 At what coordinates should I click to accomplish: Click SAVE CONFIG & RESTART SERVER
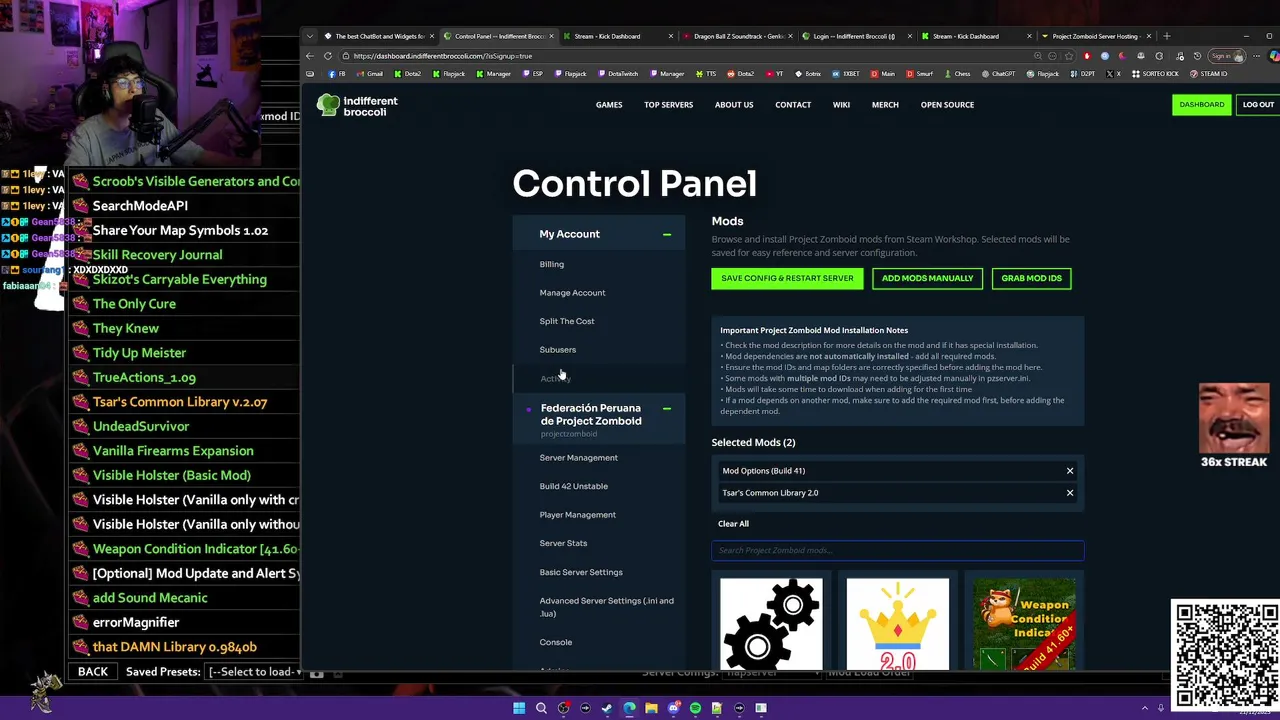coord(788,279)
